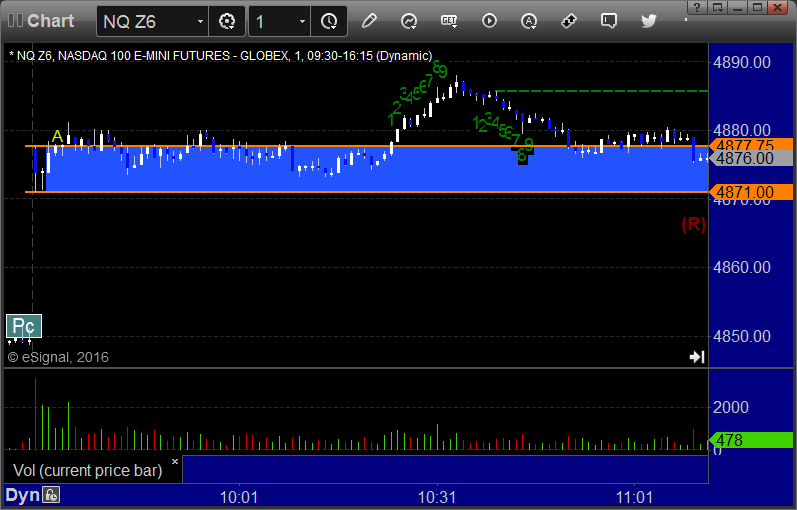Jump to latest bar with scroll-to-end arrow

(697, 357)
